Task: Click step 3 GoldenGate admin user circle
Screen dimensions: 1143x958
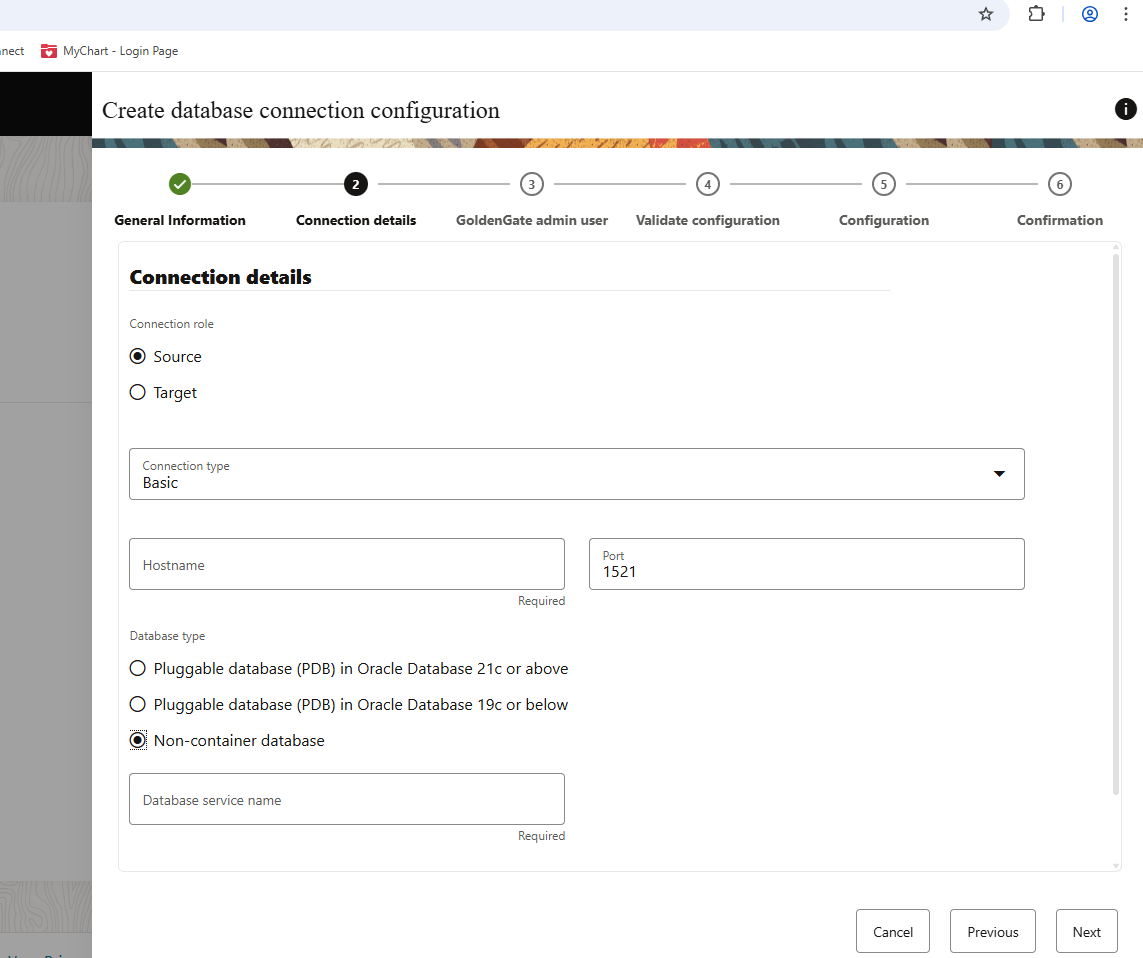Action: pyautogui.click(x=531, y=184)
